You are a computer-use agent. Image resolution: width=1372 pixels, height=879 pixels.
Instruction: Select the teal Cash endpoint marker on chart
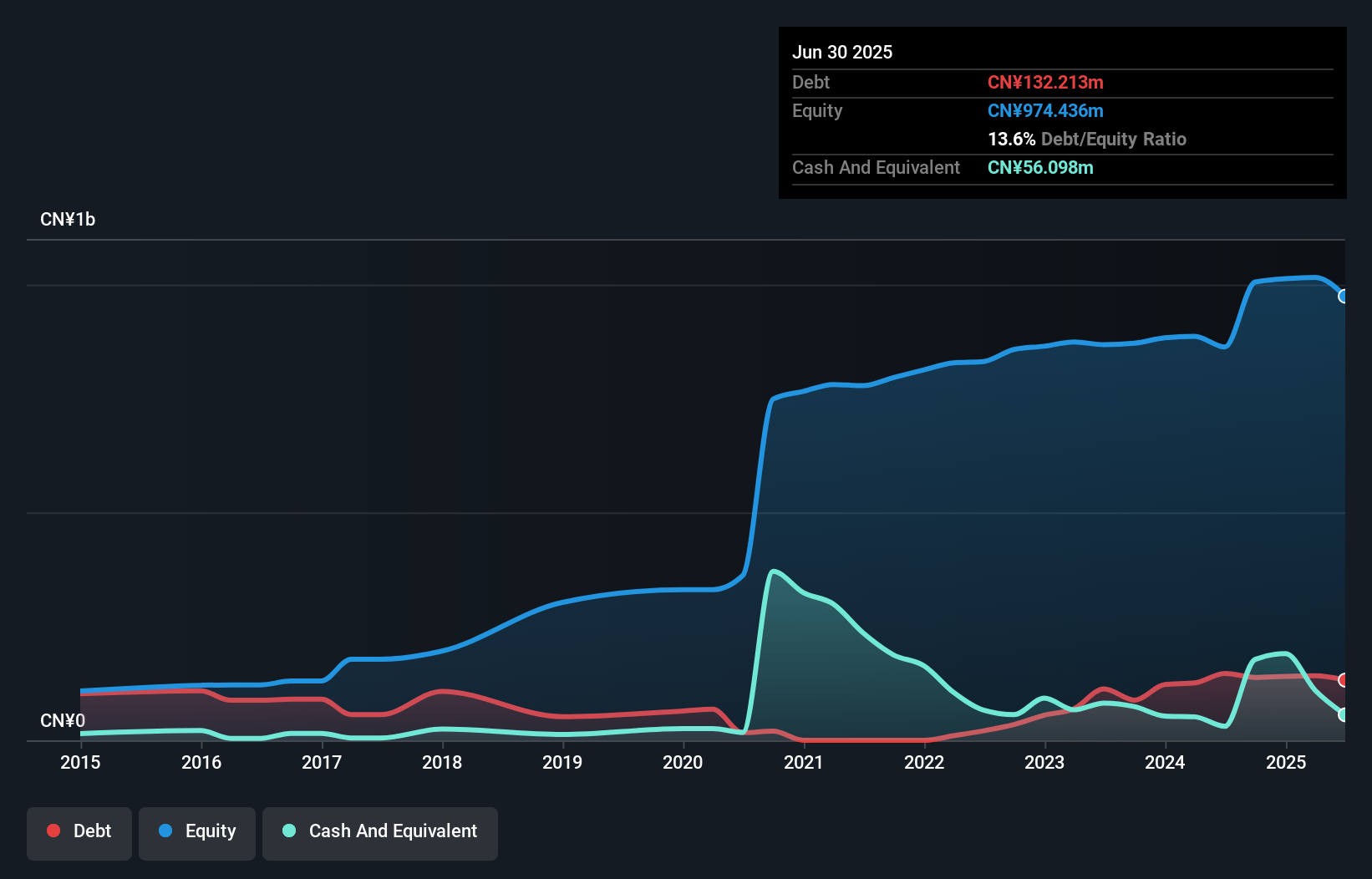coord(1344,715)
